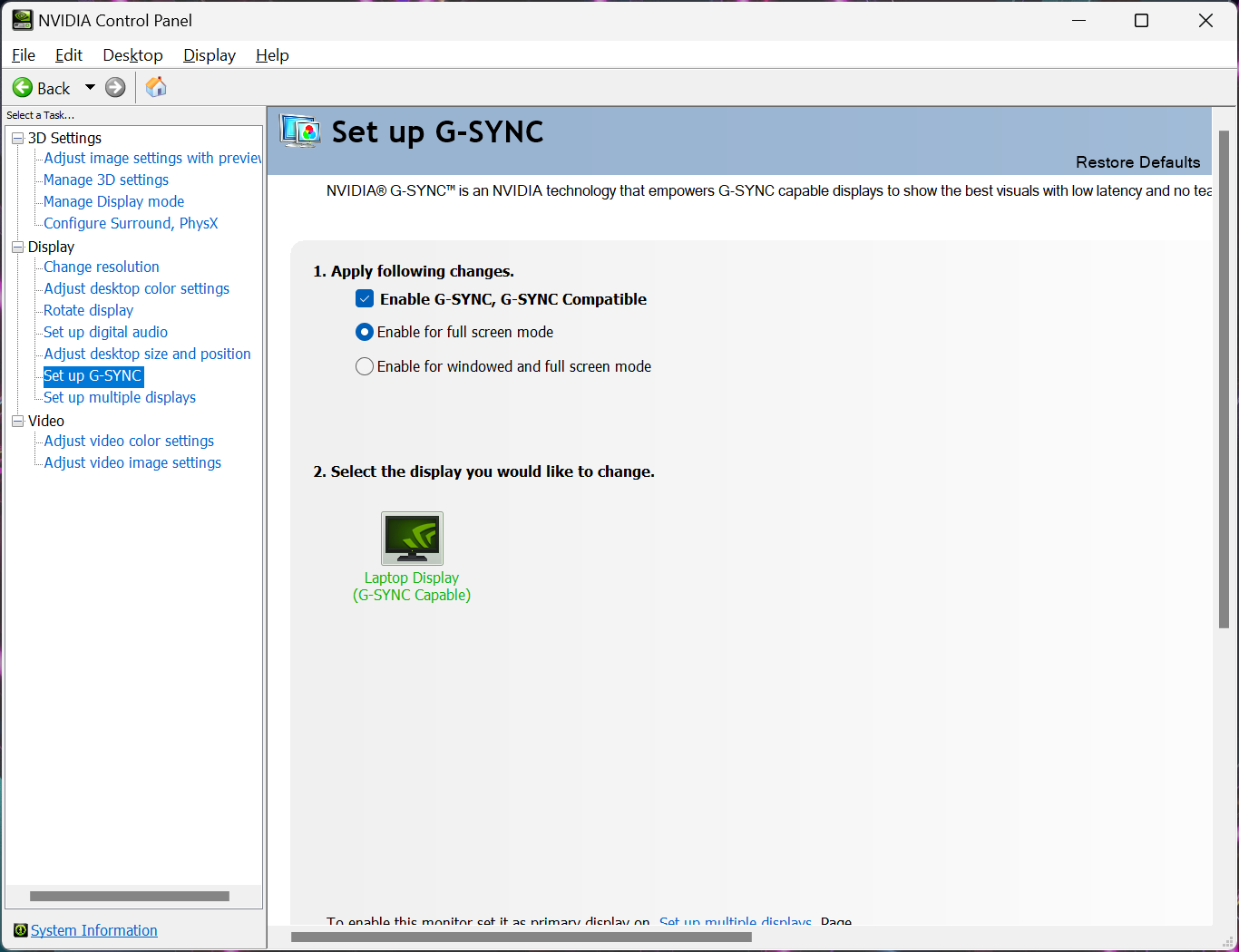The width and height of the screenshot is (1239, 952).
Task: Uncheck Enable G-SYNC, G-SYNC Compatible checkbox
Action: coord(365,299)
